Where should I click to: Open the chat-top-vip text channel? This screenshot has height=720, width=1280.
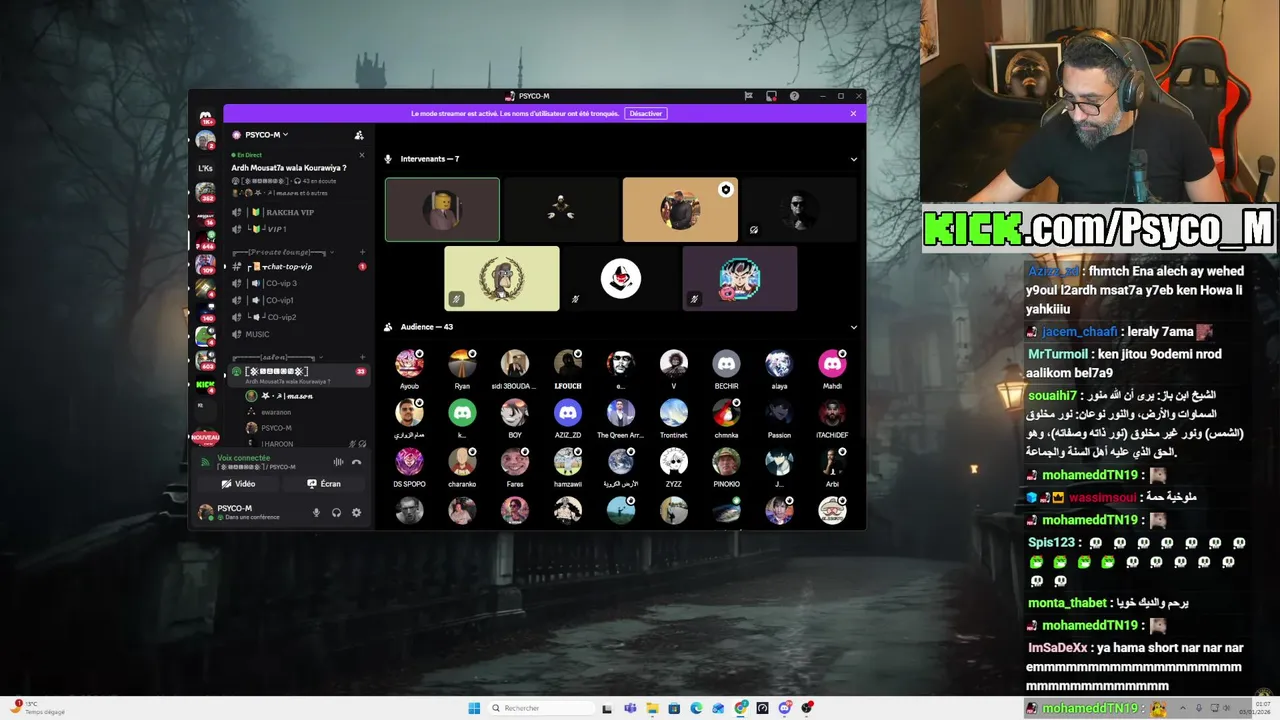pyautogui.click(x=298, y=267)
